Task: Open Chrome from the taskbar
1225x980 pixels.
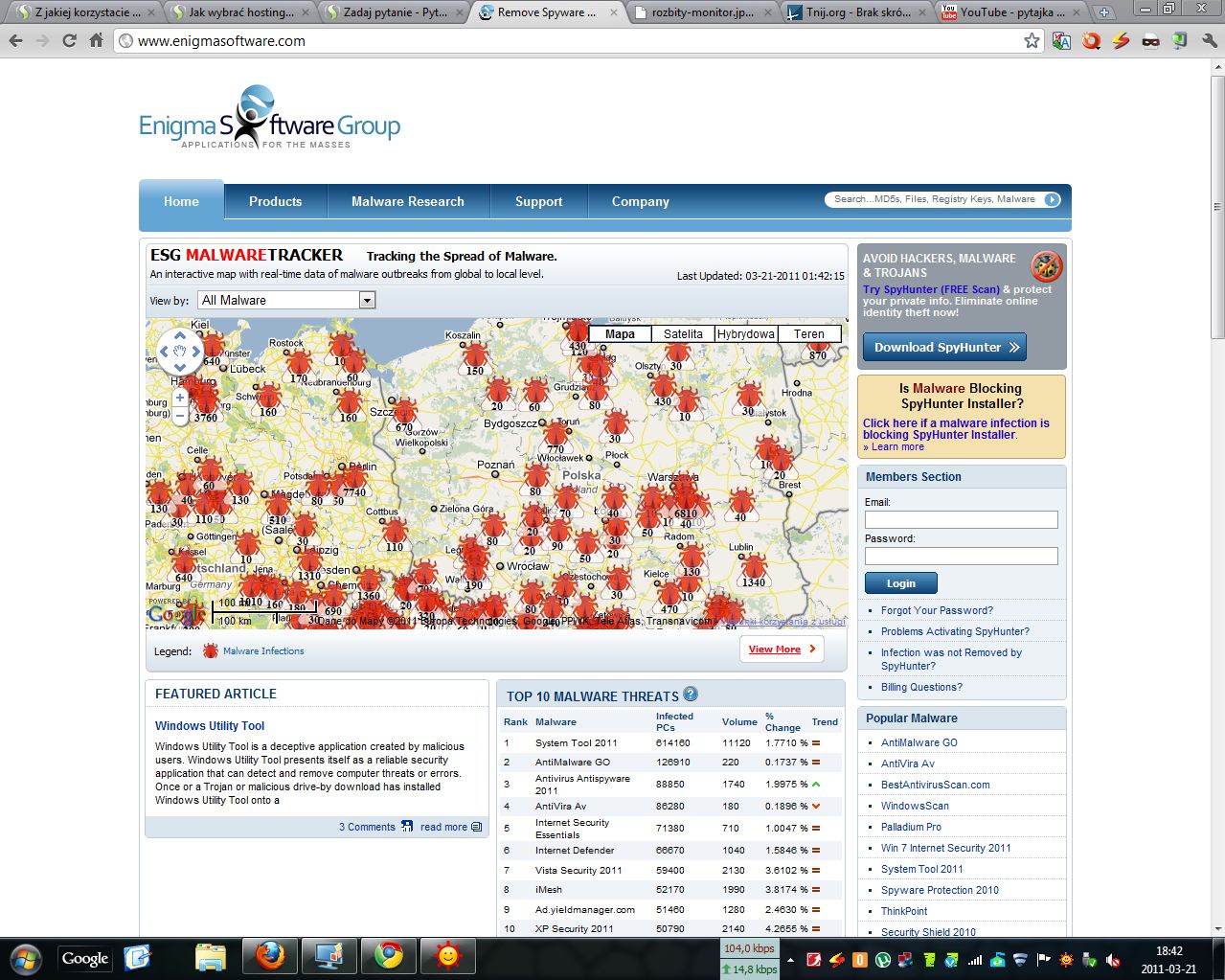Action: (x=388, y=956)
